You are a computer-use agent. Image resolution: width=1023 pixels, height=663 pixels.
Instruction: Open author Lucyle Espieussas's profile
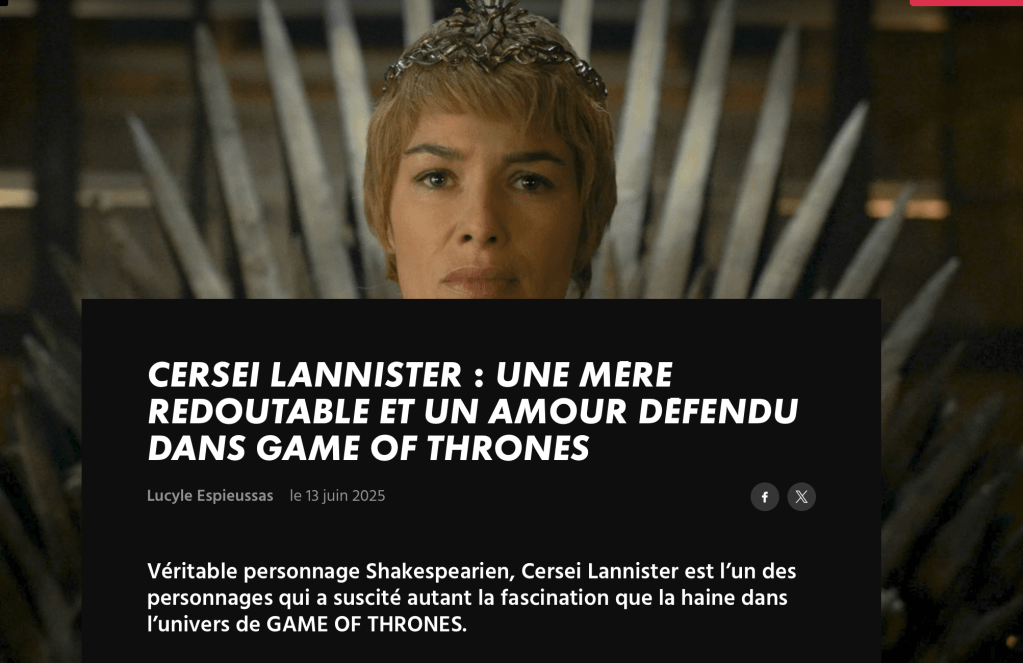point(210,496)
